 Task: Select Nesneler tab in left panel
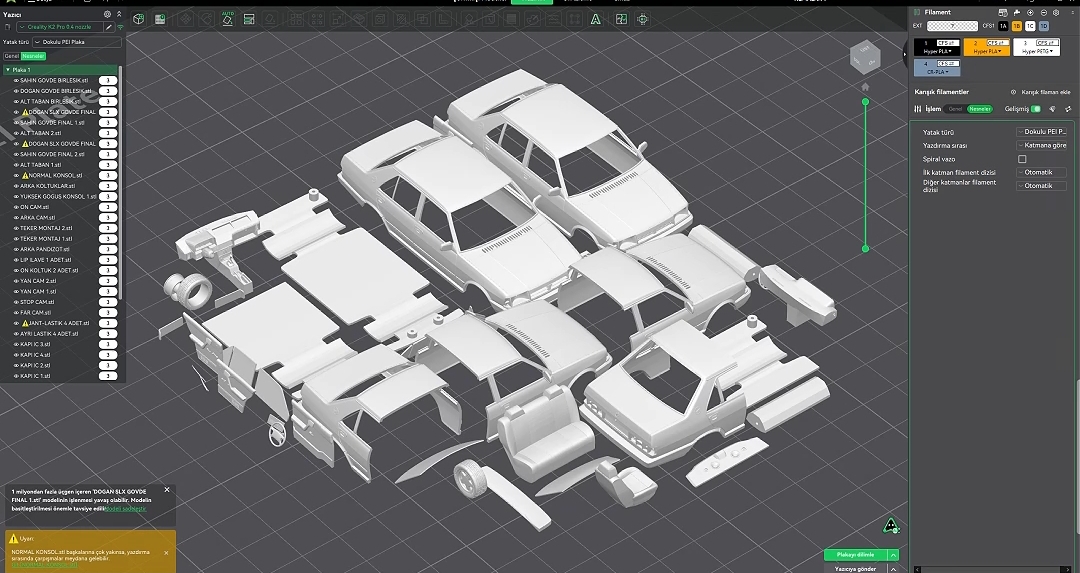pos(32,56)
